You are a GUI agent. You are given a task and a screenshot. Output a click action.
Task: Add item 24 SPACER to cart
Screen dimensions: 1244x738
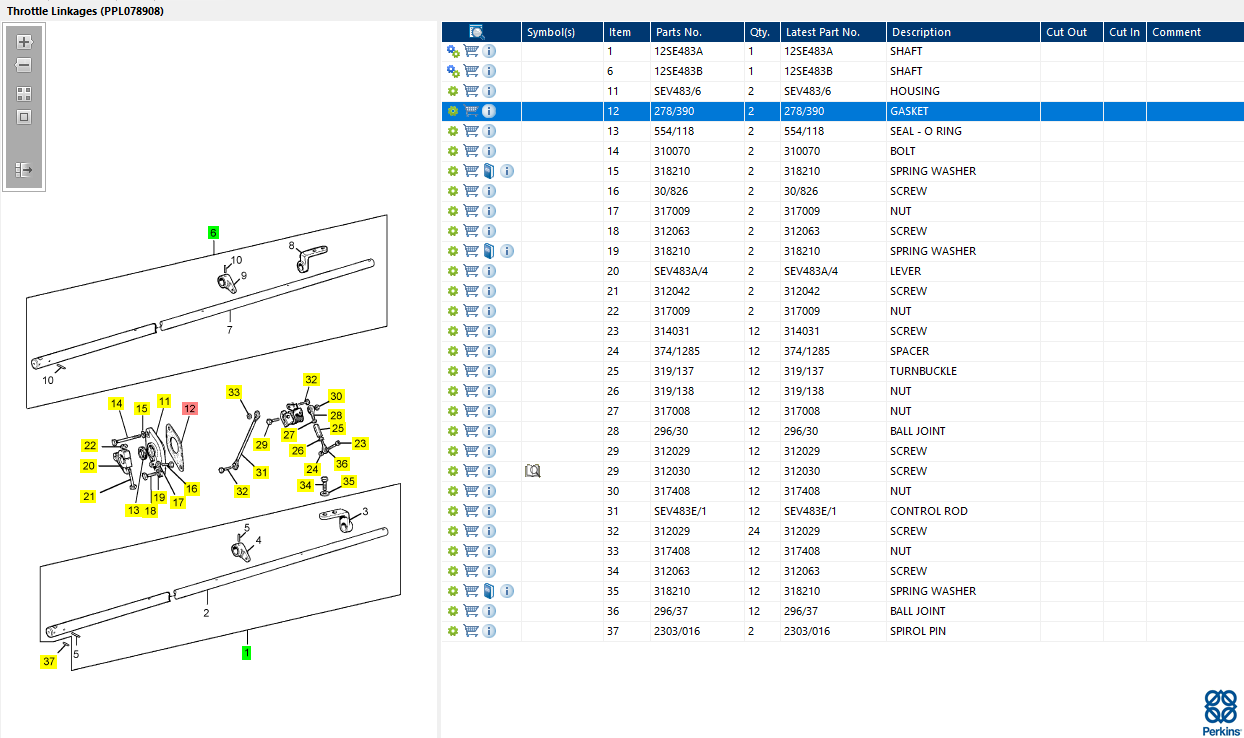471,351
